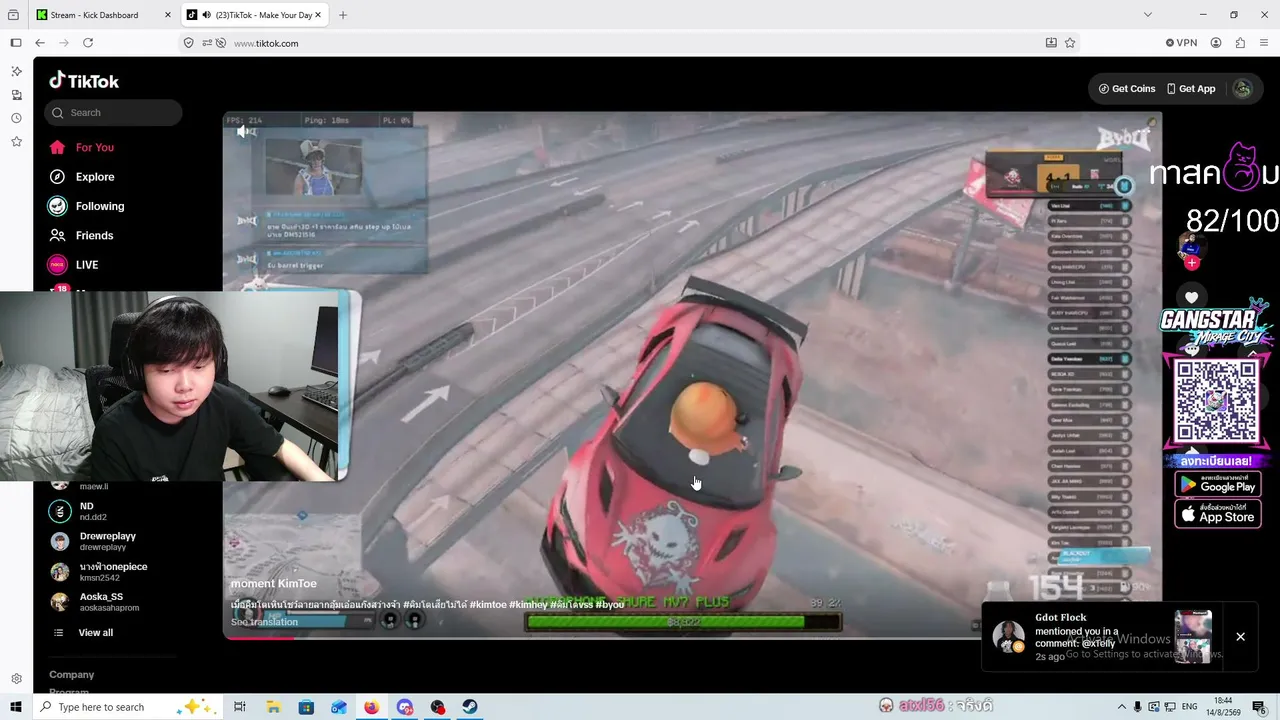Open the Windows notification center

tap(1260, 707)
